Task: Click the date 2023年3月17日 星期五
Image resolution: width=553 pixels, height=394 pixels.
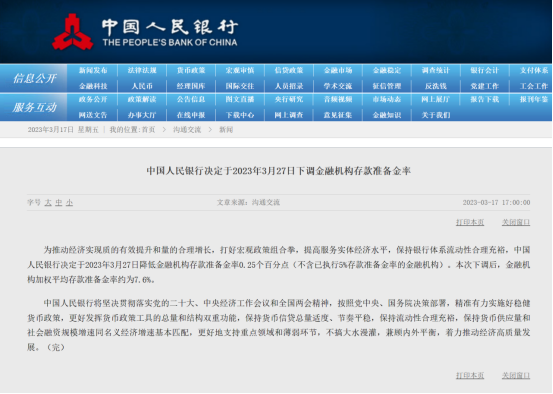Action: [x=63, y=130]
